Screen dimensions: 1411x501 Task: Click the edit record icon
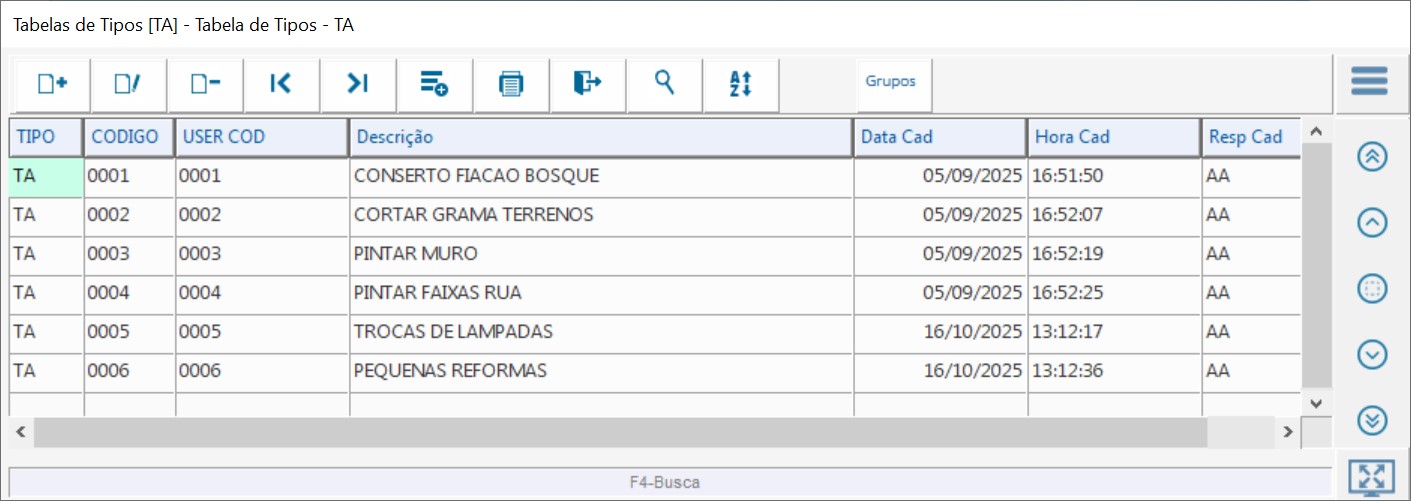pyautogui.click(x=128, y=84)
